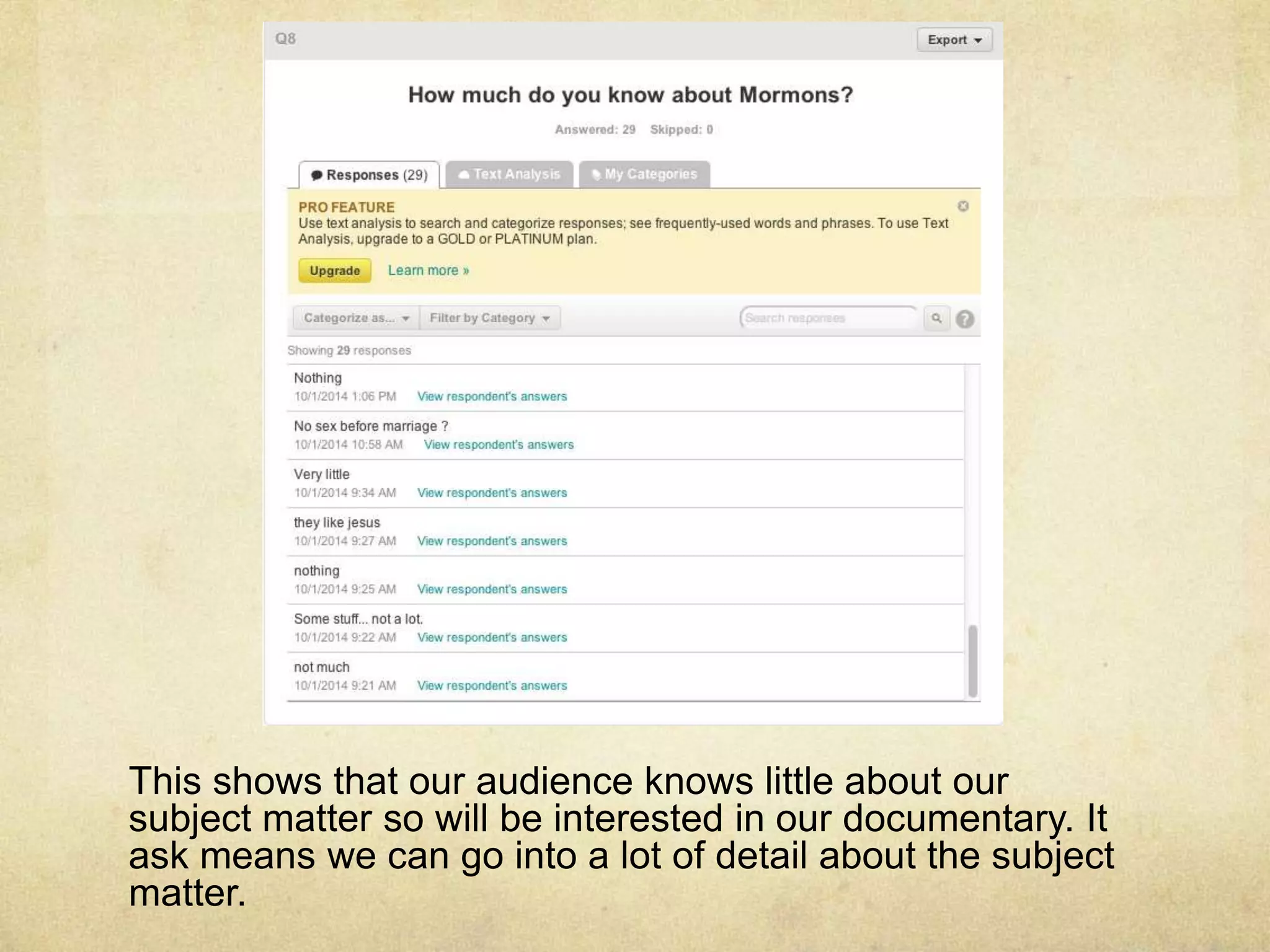View respondent's answers for 'No sex before marriage ?'
This screenshot has height=952, width=1270.
point(499,445)
